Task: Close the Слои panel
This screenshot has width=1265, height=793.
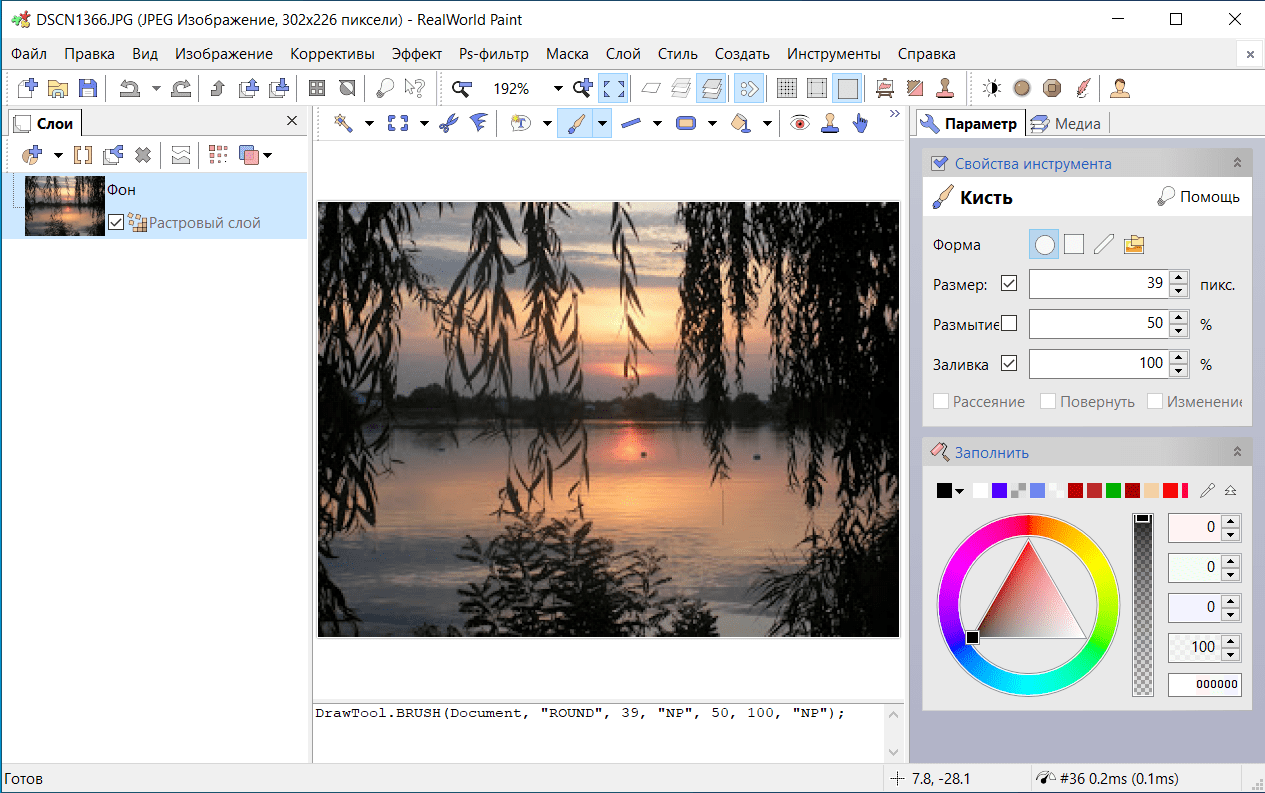Action: click(292, 121)
